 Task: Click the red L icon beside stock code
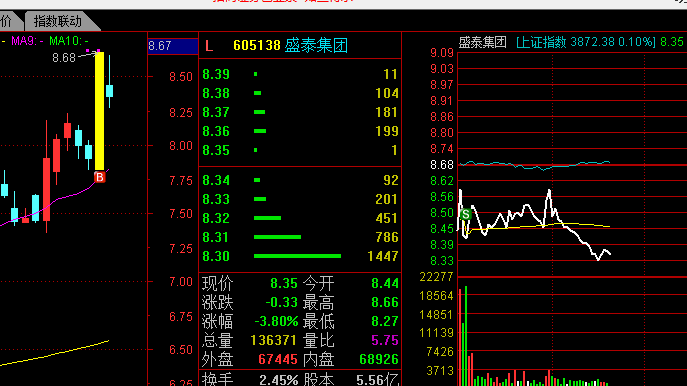pos(209,46)
